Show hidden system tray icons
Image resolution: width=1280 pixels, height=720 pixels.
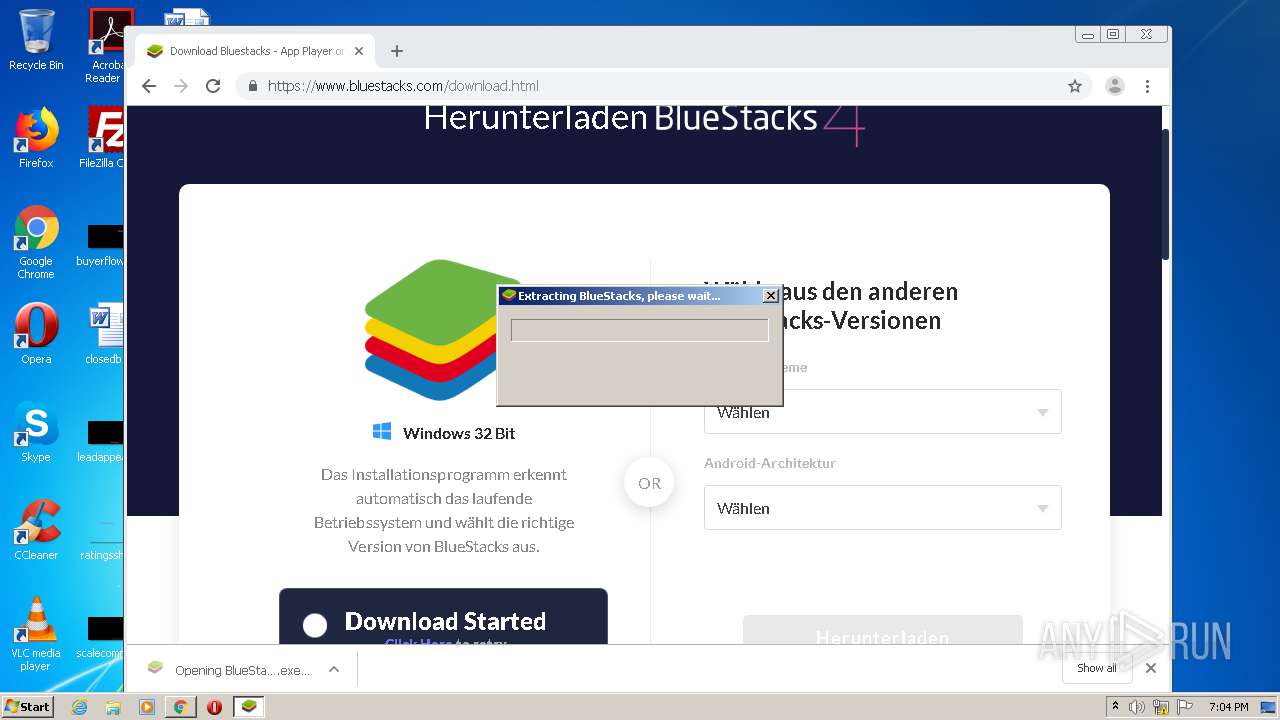click(x=1116, y=707)
